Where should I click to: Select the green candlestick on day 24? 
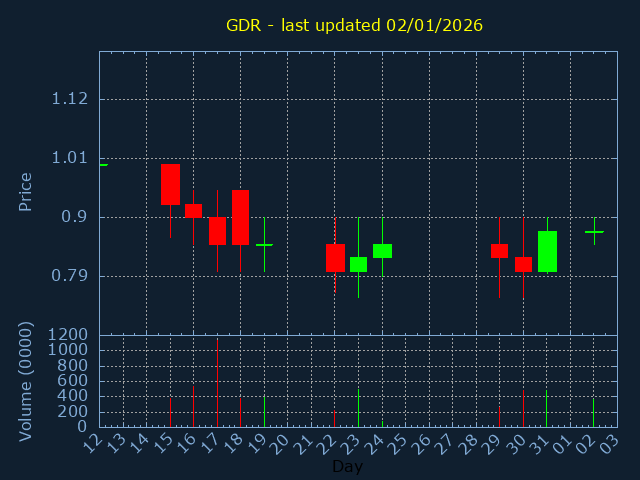coord(382,250)
